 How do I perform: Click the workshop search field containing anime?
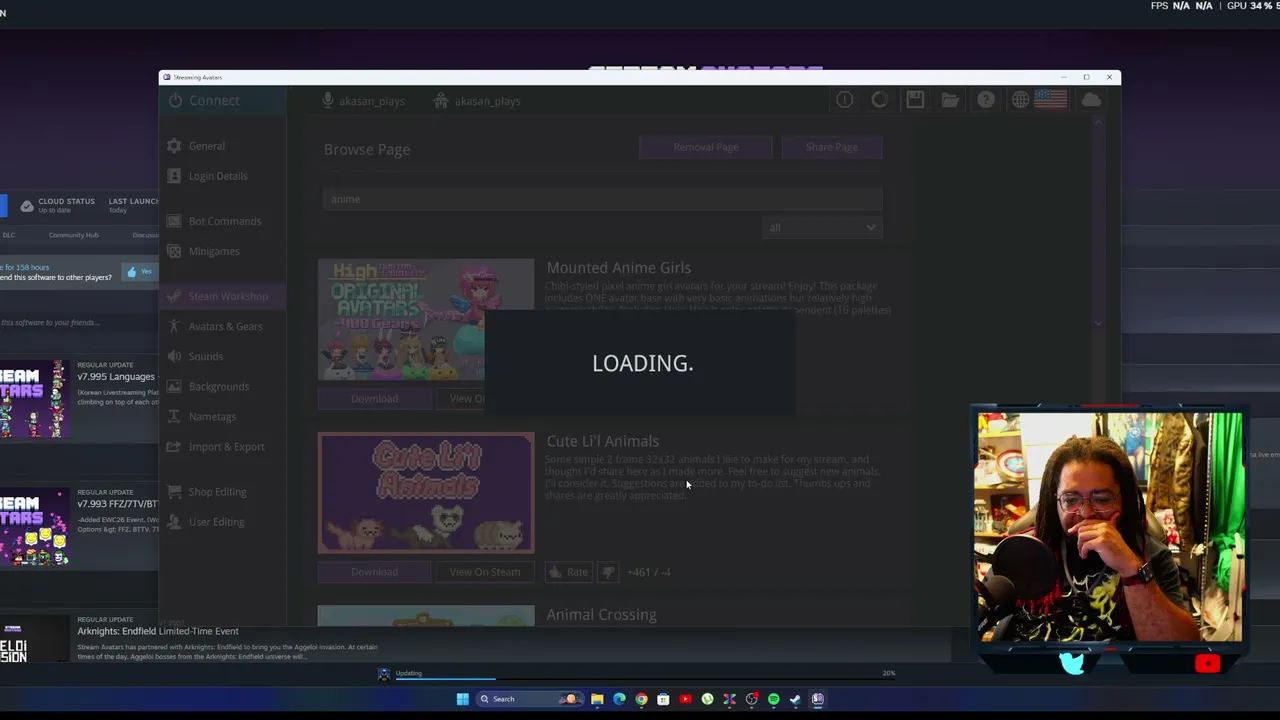tap(603, 199)
